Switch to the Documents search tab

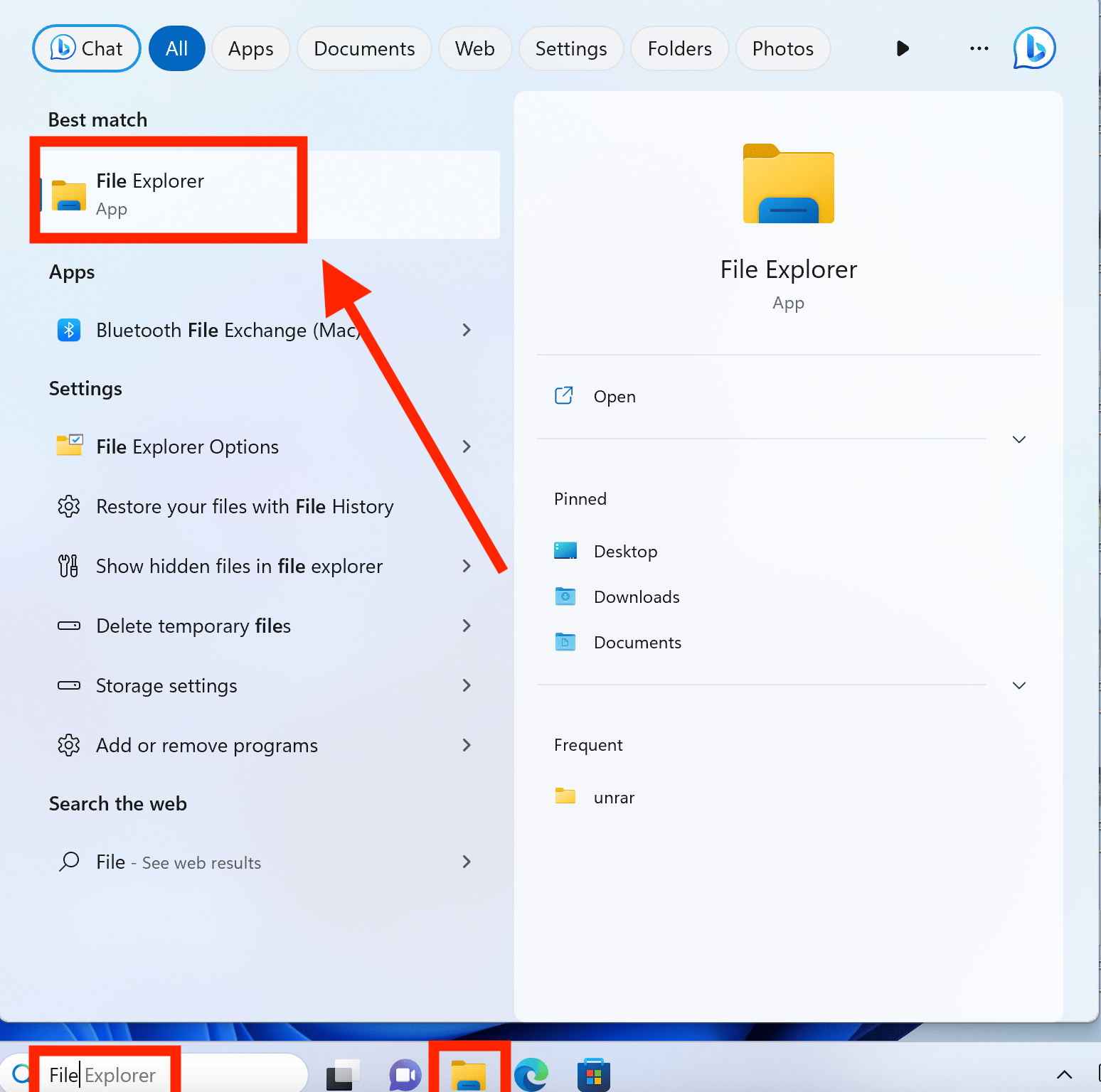click(x=363, y=48)
